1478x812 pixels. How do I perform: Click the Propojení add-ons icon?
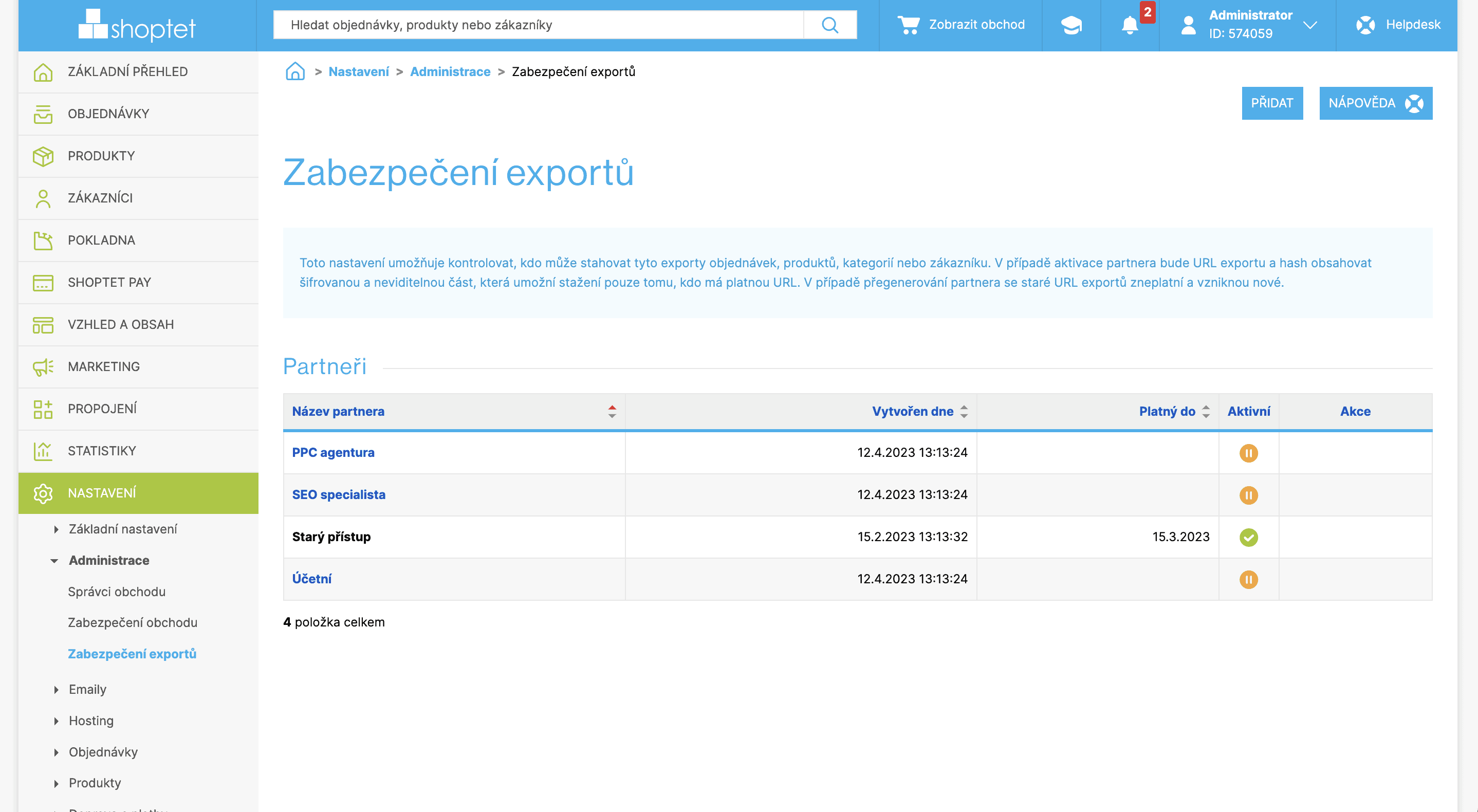pyautogui.click(x=43, y=409)
